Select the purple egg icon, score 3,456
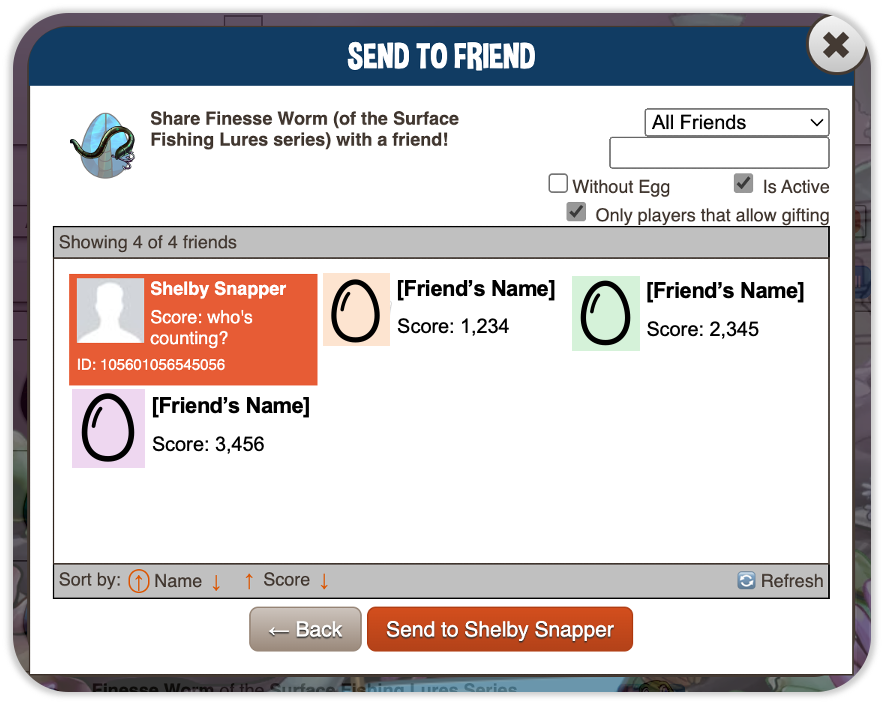 coord(108,428)
